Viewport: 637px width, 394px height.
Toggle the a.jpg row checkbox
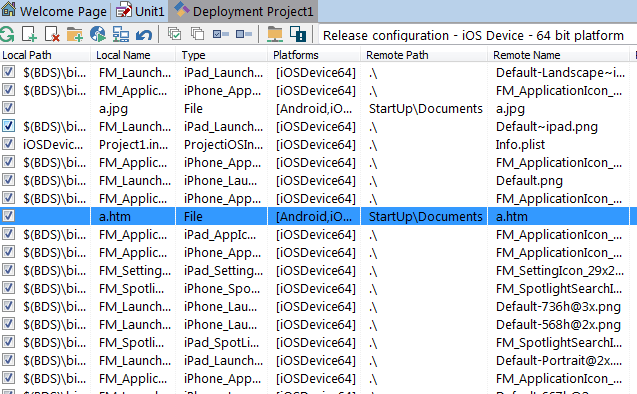click(x=8, y=108)
